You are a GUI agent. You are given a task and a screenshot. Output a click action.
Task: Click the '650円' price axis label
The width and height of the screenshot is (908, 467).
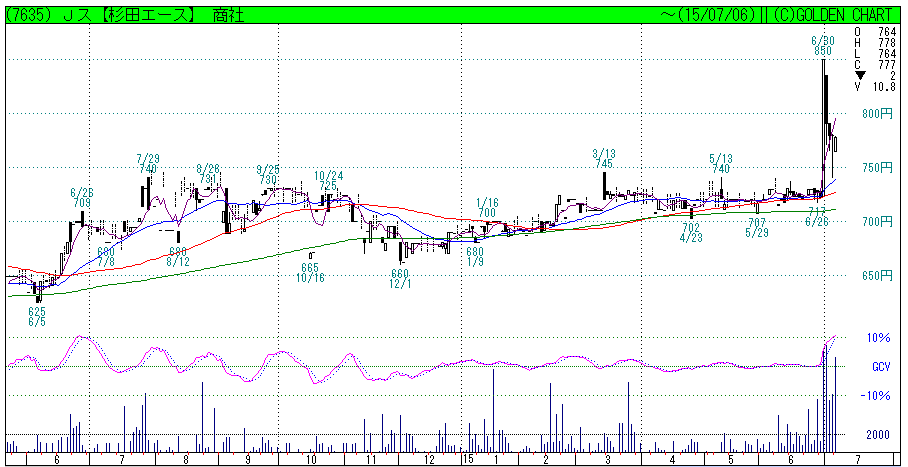point(878,276)
